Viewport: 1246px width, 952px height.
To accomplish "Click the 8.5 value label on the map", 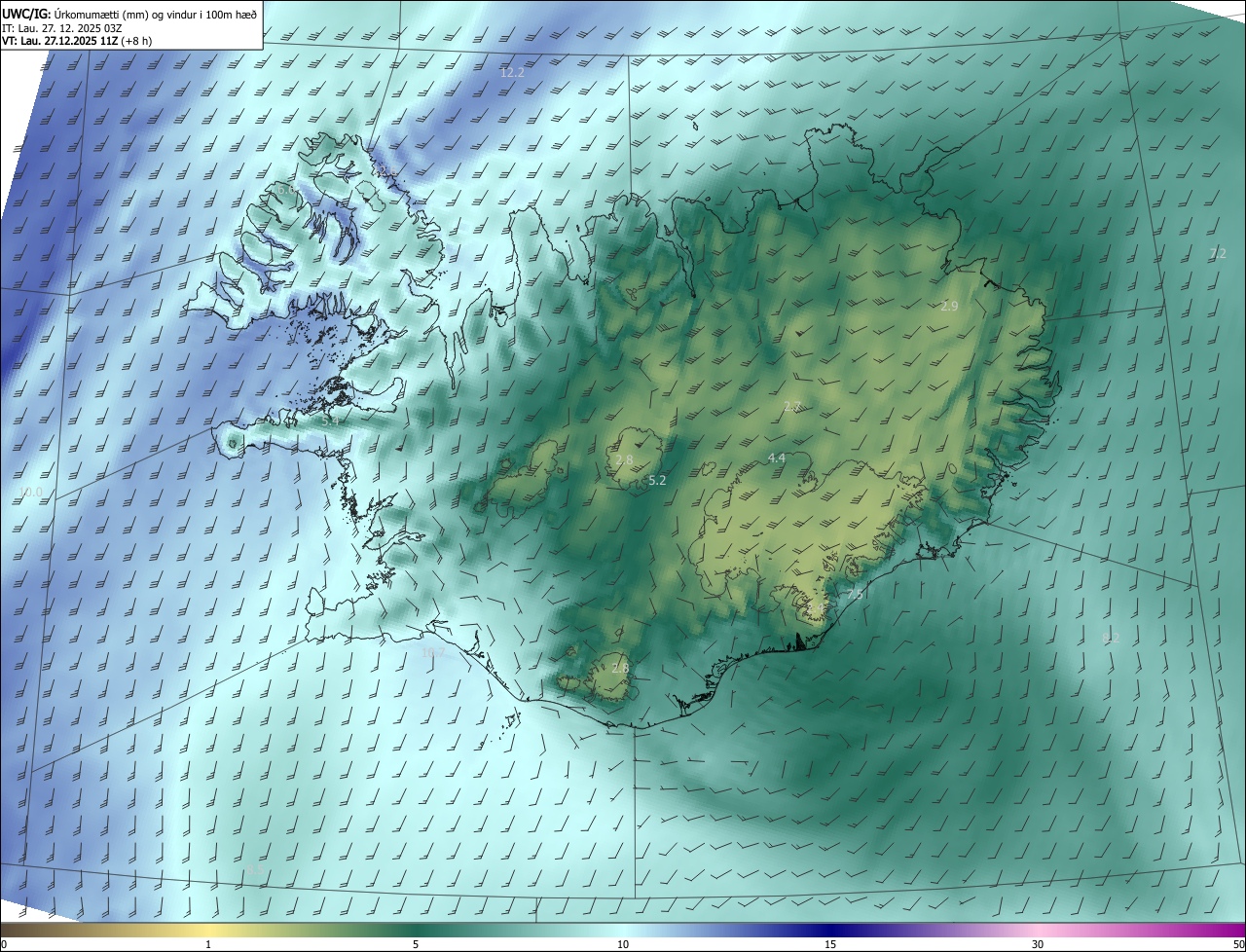I will pos(255,869).
